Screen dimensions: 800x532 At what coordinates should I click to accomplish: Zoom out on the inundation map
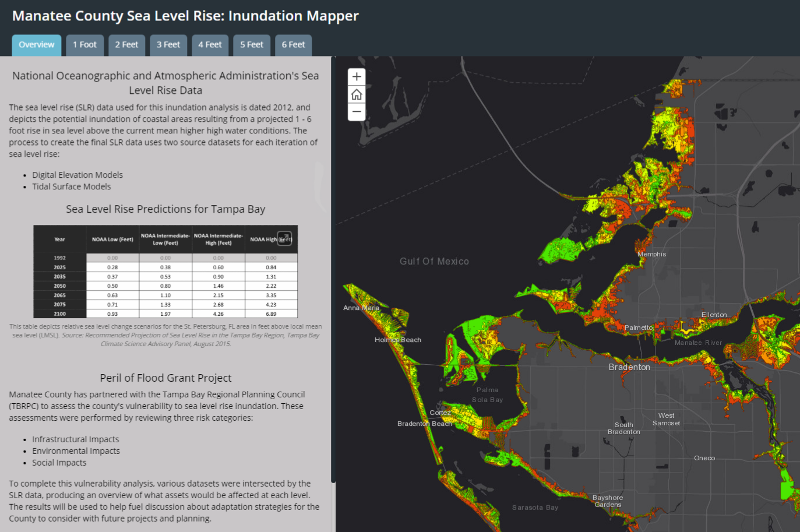[356, 112]
